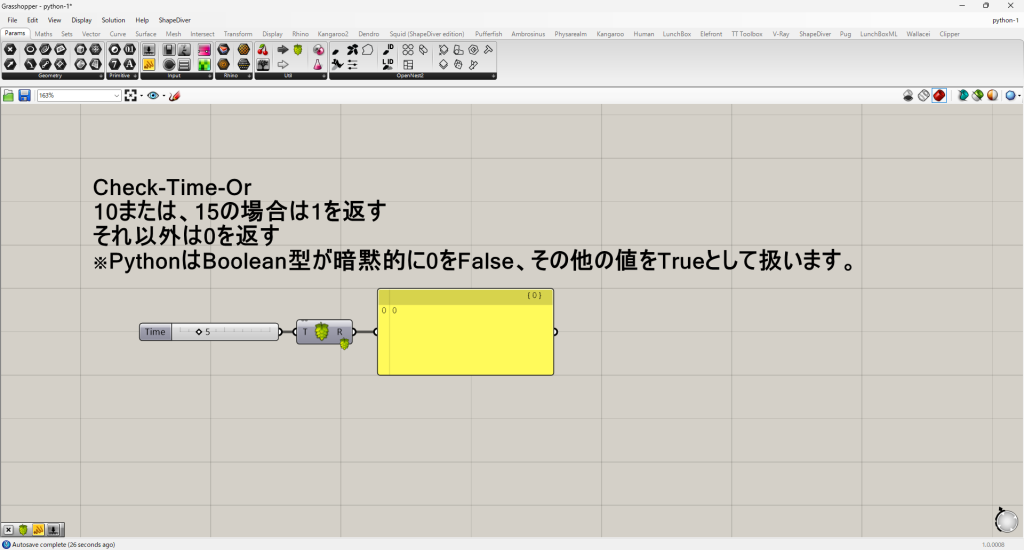Viewport: 1024px width, 550px height.
Task: Open the Solution menu
Action: [113, 20]
